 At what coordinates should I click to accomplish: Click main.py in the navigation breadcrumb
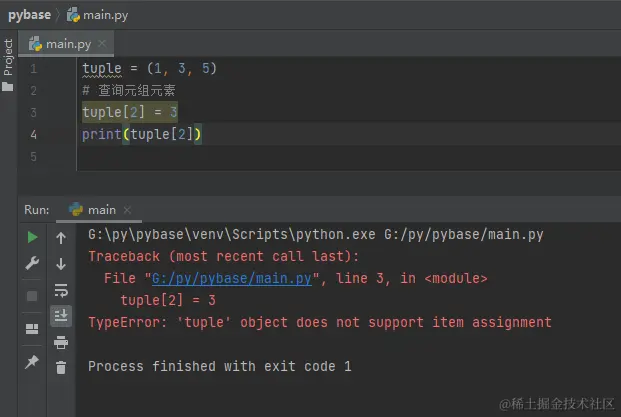[105, 15]
